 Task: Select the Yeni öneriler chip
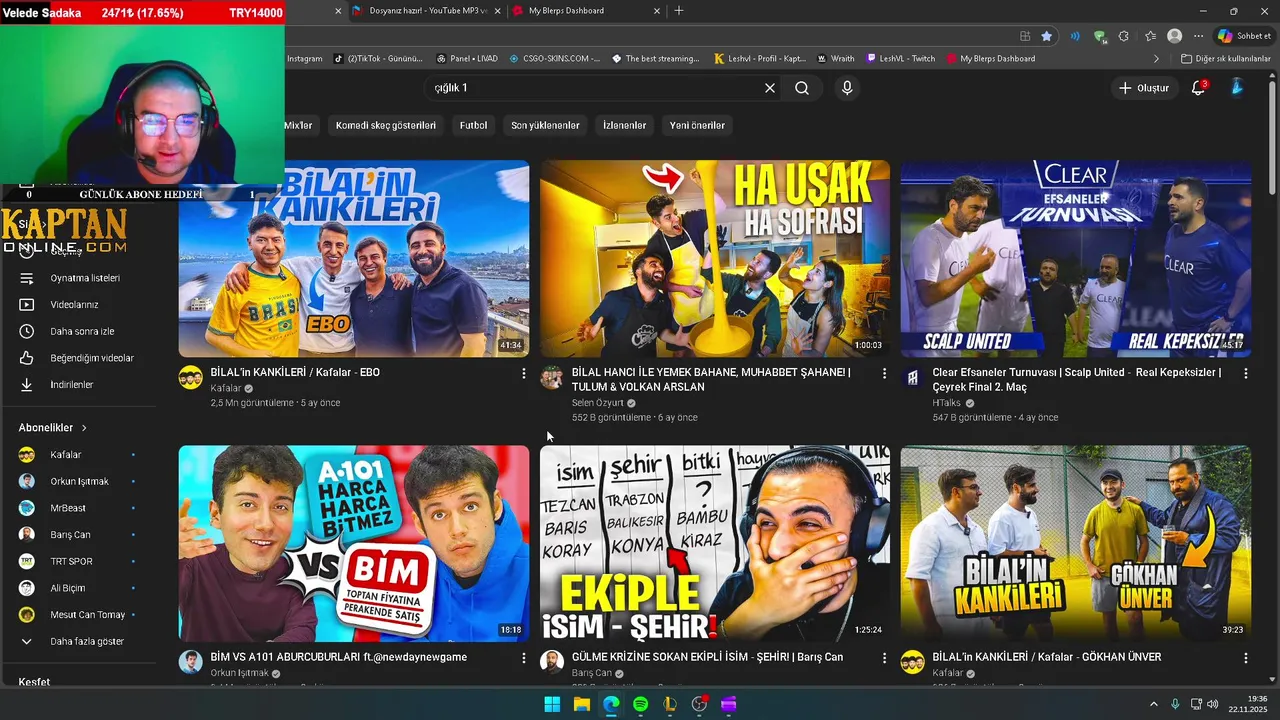tap(697, 125)
